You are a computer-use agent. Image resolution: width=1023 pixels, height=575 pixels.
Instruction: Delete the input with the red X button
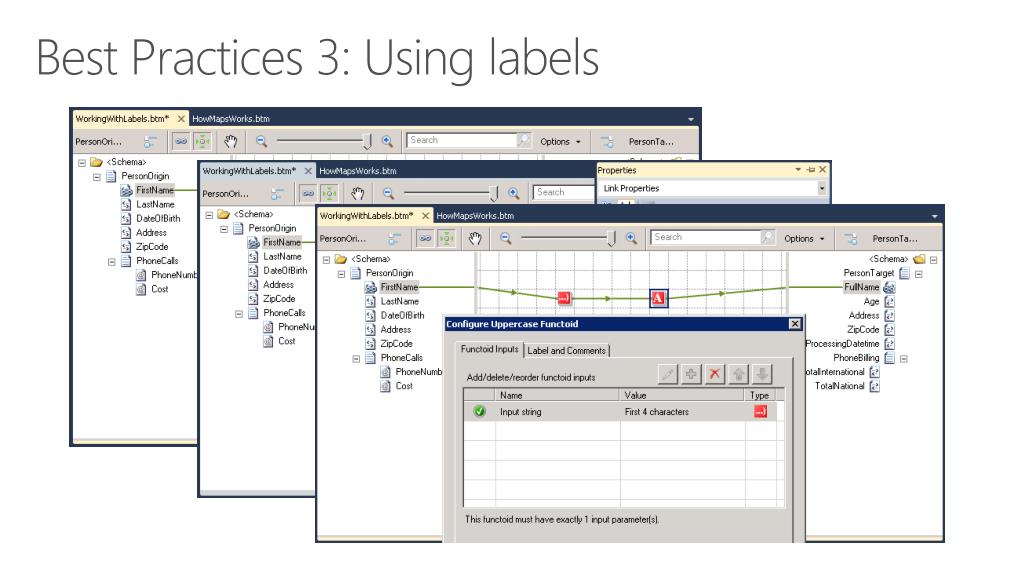[x=714, y=374]
